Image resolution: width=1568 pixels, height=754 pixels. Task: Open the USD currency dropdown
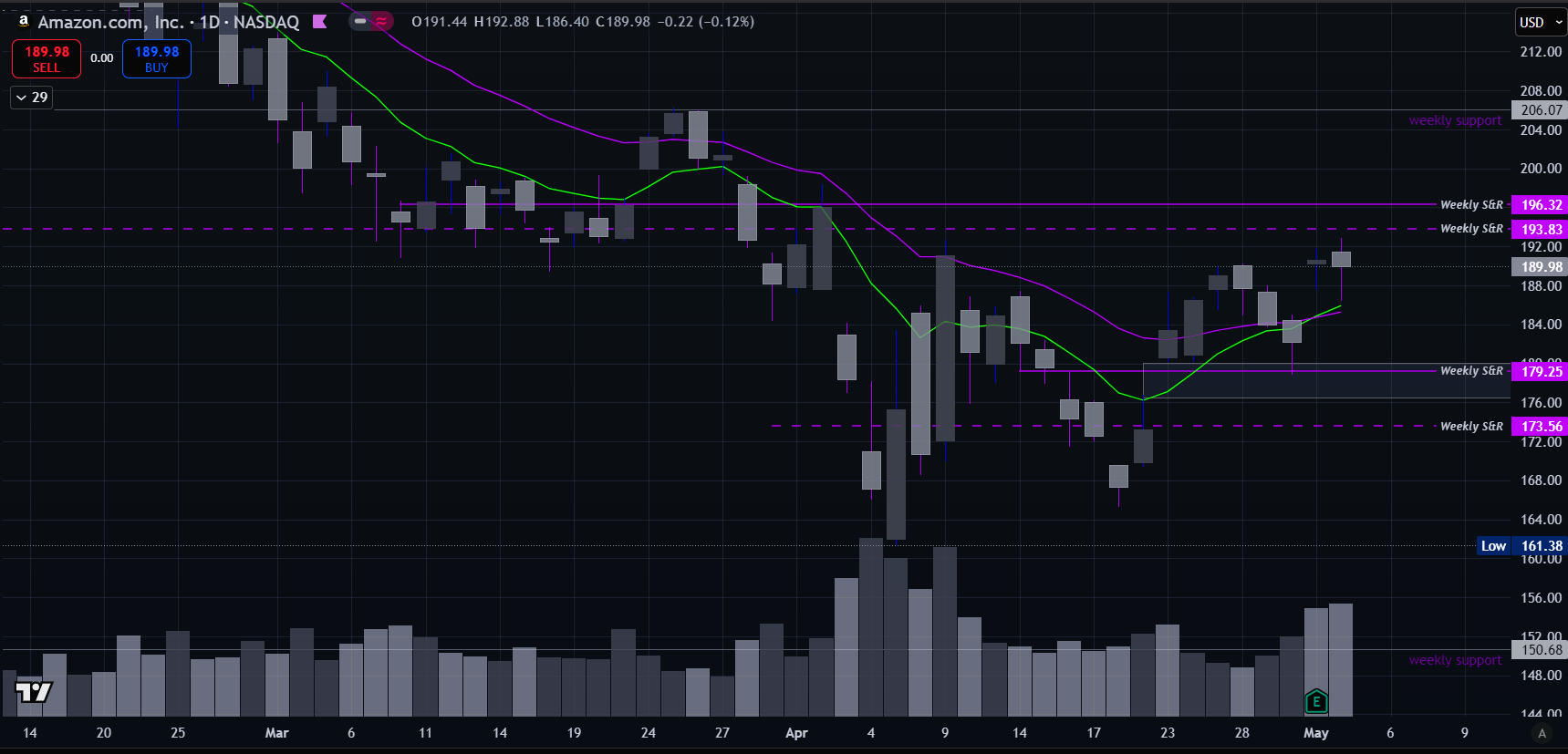point(1541,22)
